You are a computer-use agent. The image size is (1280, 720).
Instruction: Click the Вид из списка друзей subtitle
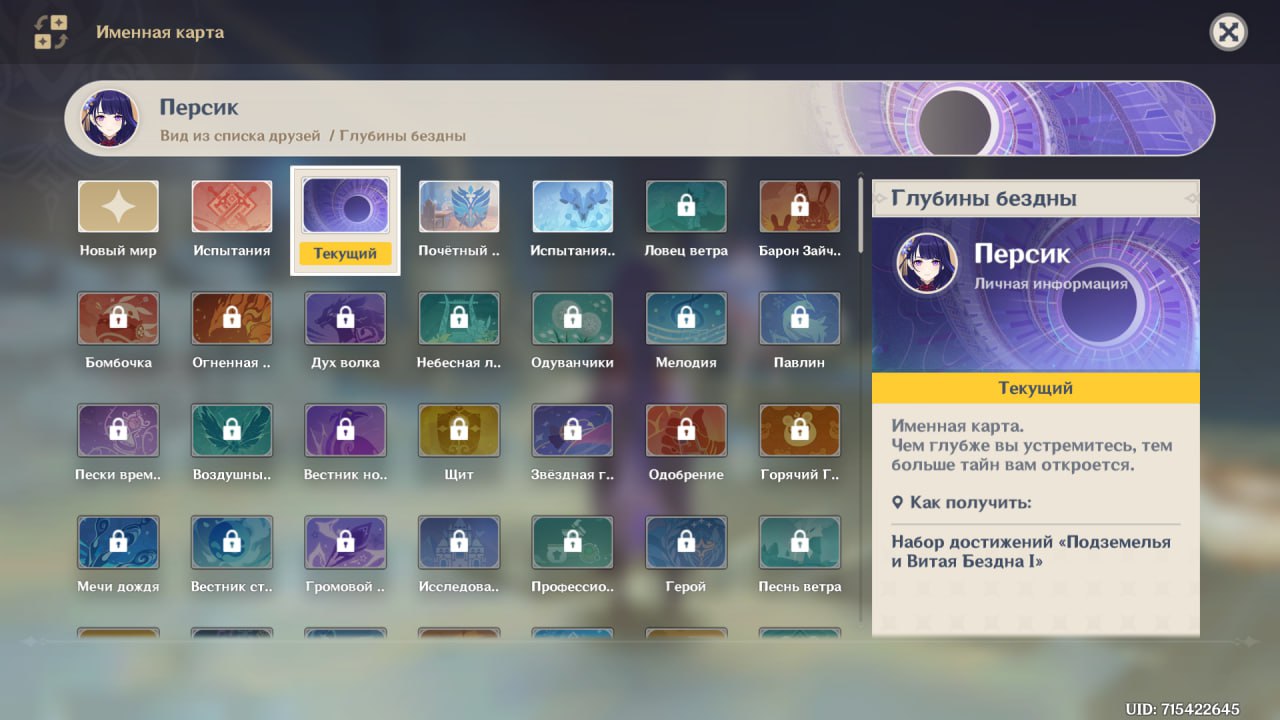click(240, 135)
